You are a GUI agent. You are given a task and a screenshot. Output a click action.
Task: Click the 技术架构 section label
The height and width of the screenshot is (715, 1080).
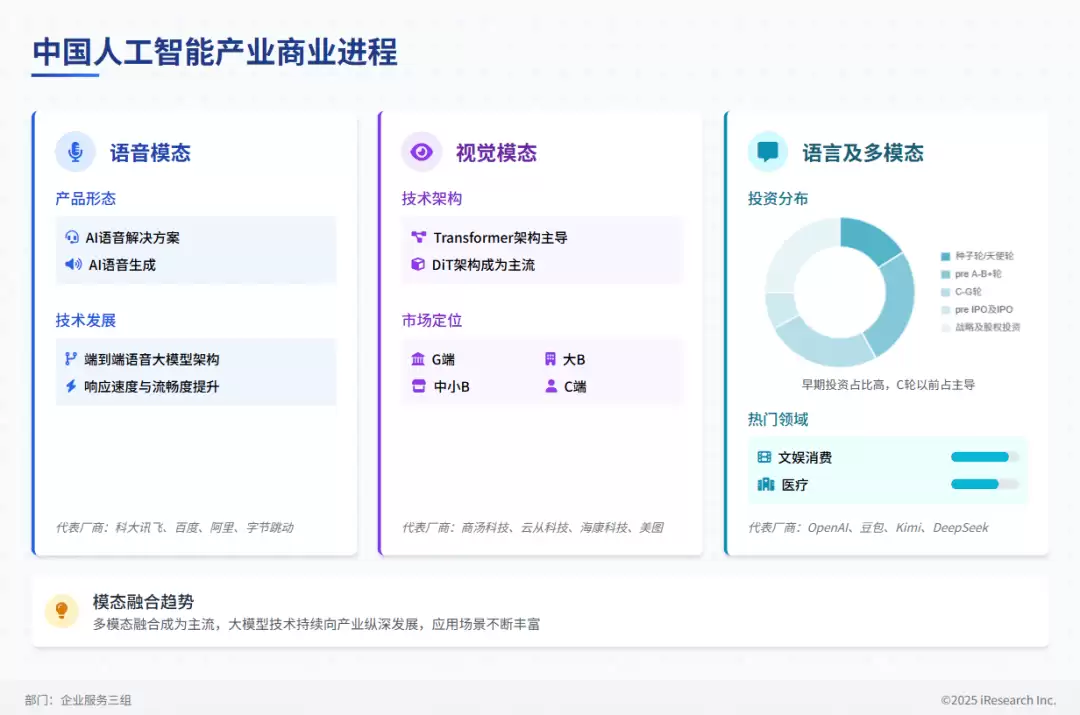point(432,199)
